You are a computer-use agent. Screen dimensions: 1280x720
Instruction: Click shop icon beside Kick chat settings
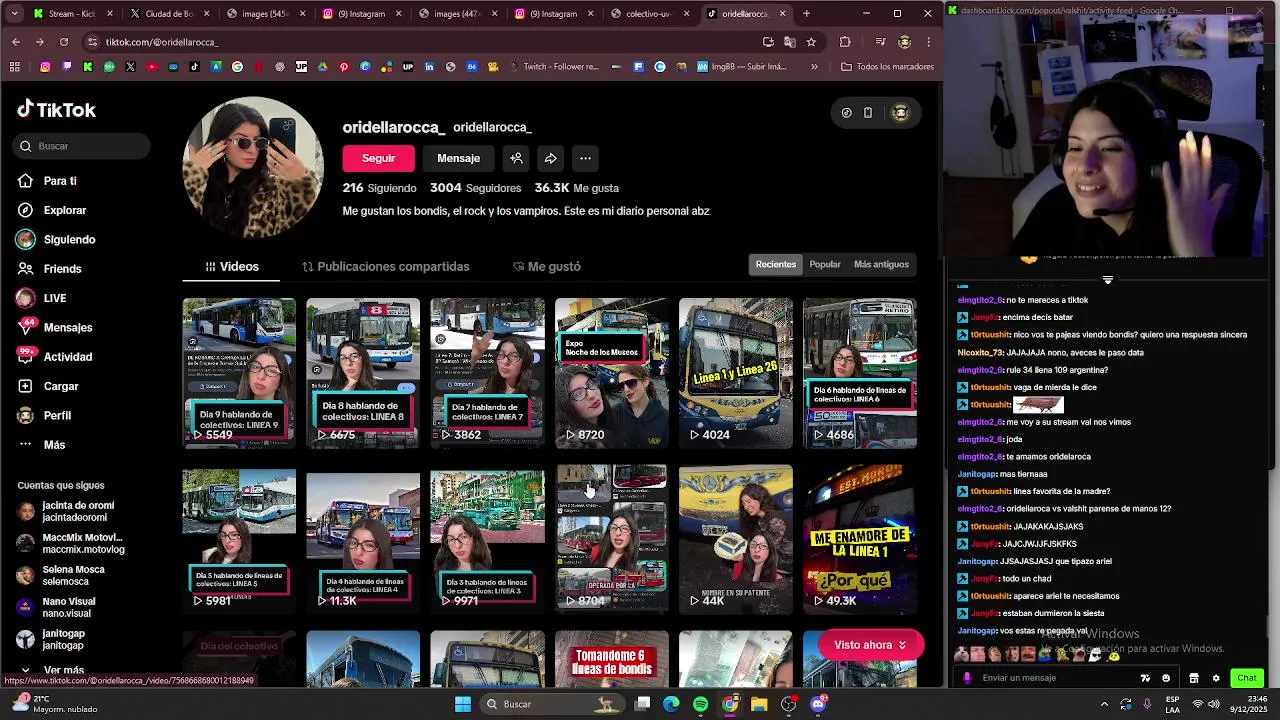click(x=1194, y=678)
